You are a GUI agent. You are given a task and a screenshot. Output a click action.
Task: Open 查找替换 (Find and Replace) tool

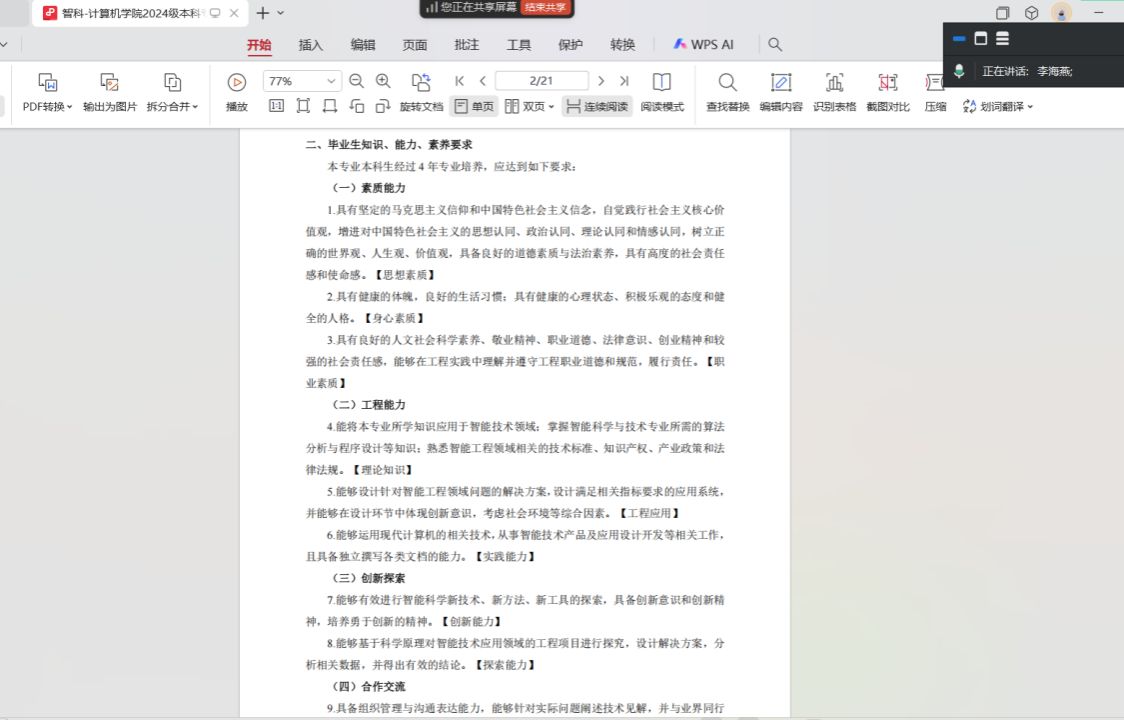[x=727, y=83]
